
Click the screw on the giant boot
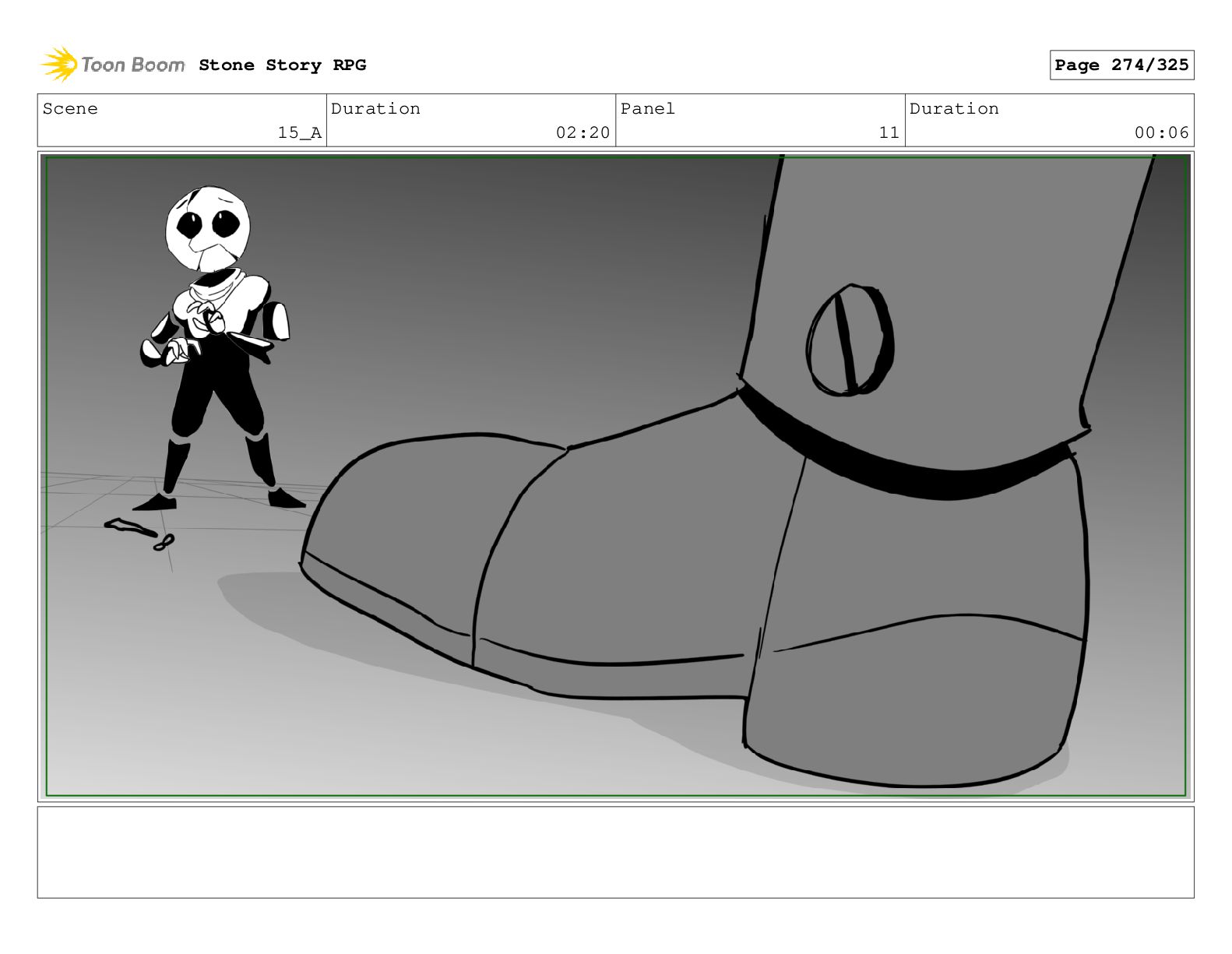[x=850, y=340]
